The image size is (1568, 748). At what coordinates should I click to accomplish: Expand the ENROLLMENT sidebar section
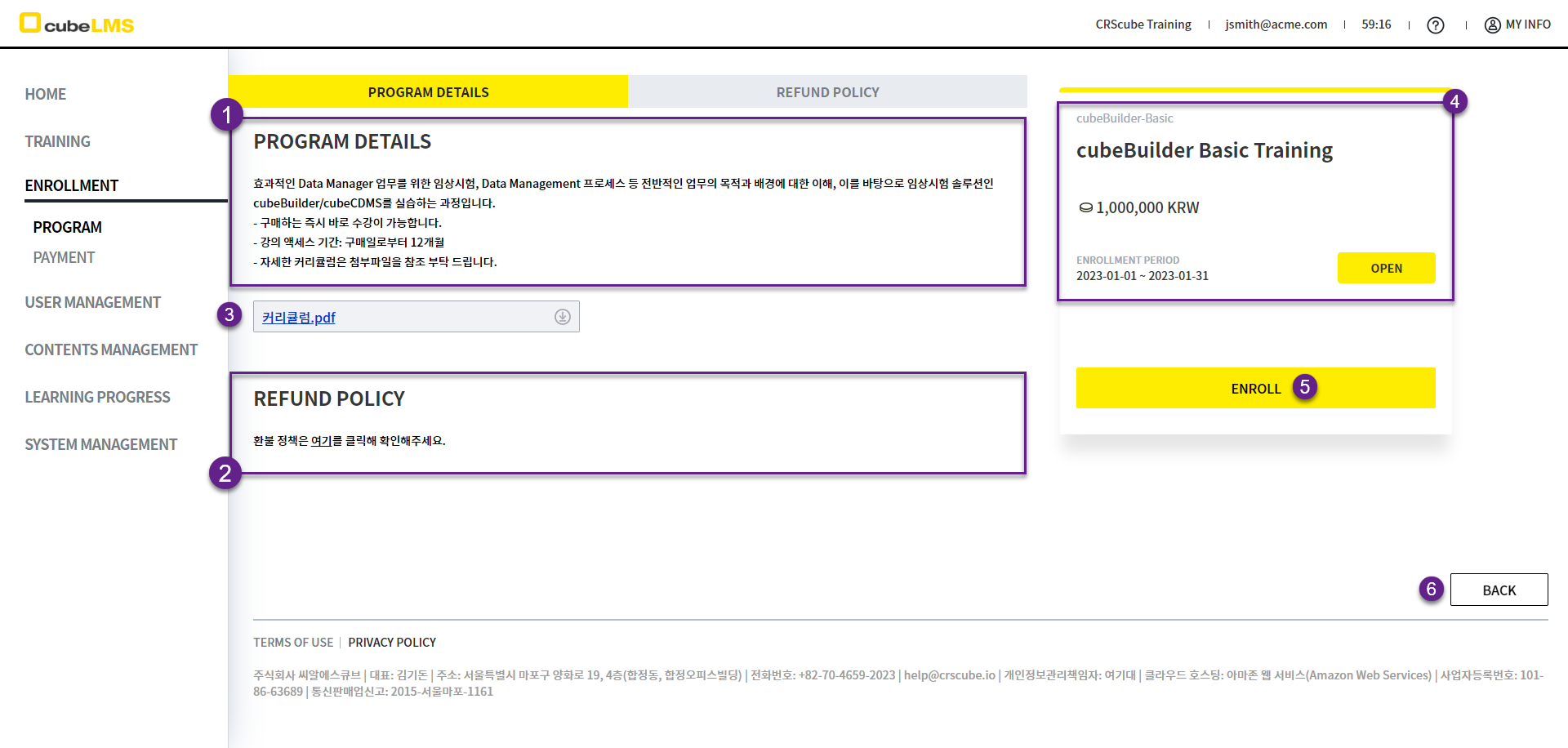click(x=72, y=185)
